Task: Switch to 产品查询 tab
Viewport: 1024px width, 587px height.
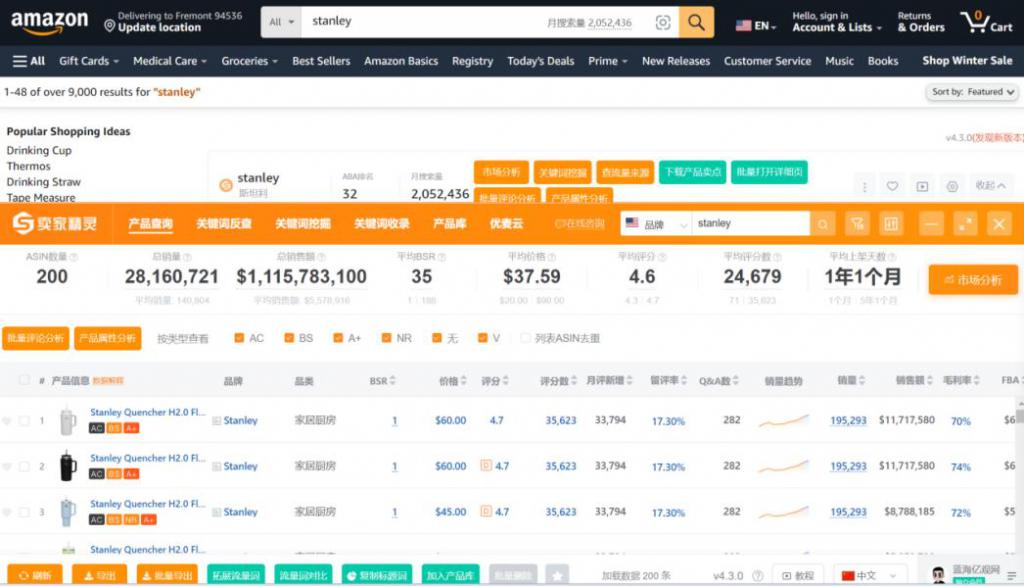Action: coord(150,224)
